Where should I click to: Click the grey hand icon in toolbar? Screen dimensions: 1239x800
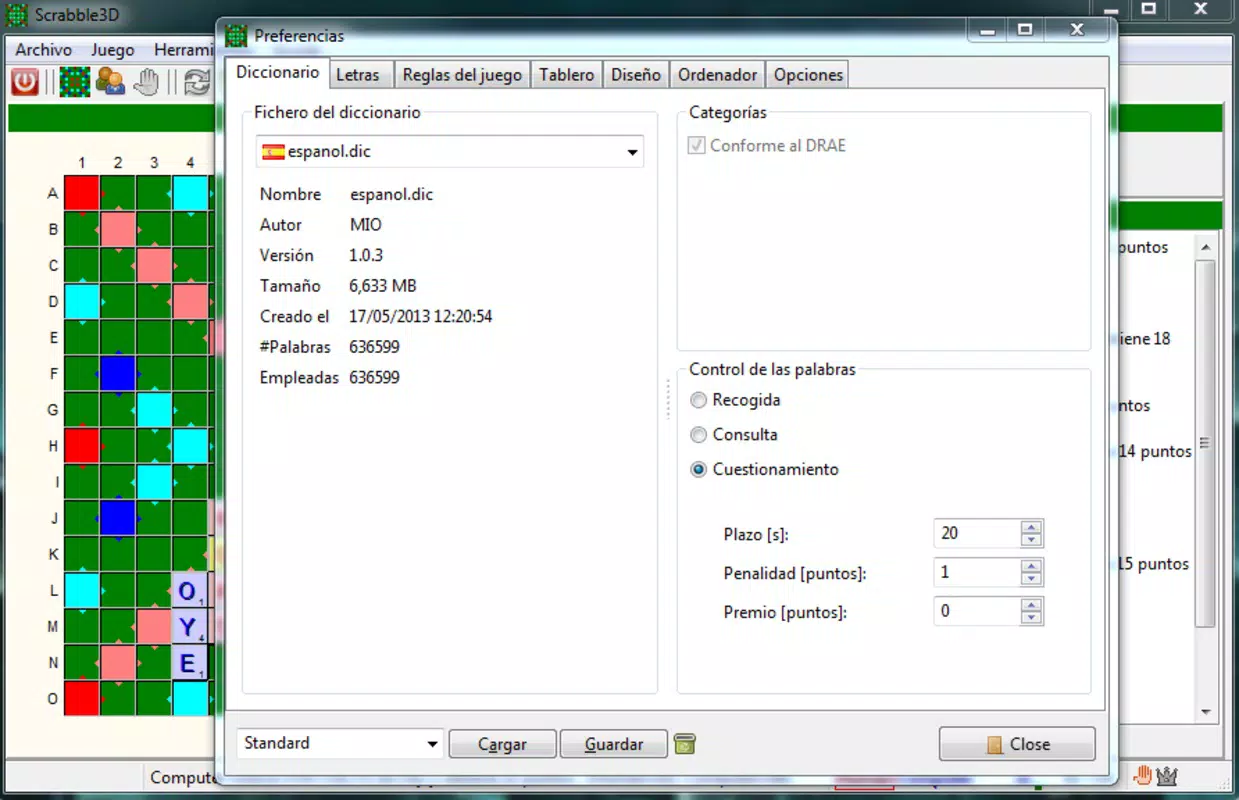[x=146, y=82]
